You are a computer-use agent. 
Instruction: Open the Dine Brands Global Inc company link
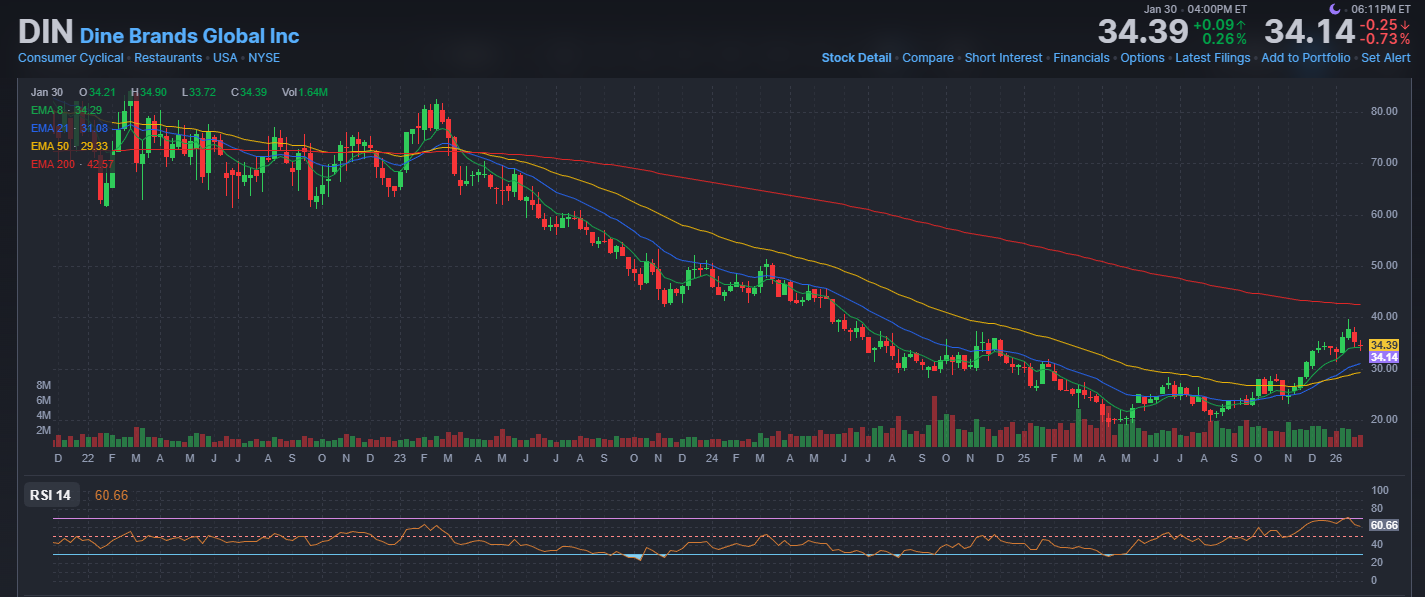189,35
